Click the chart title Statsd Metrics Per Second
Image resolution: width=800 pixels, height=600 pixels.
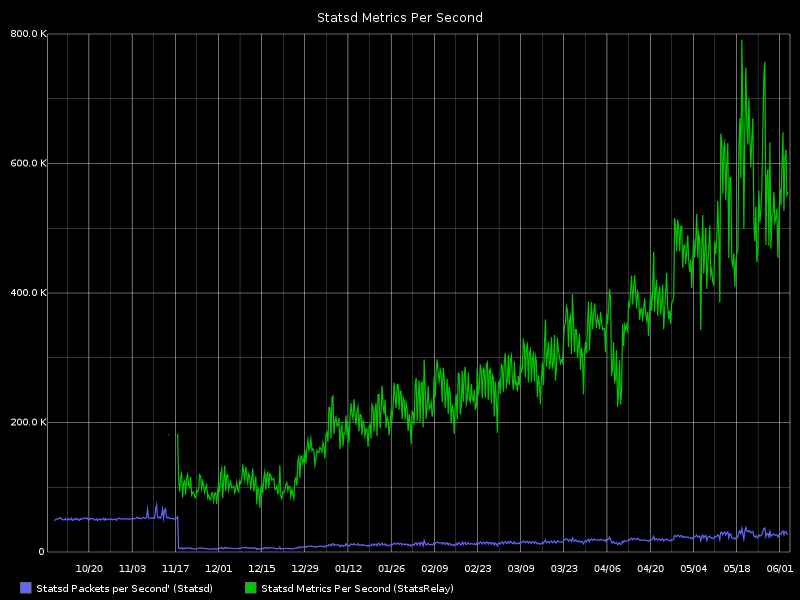pos(400,18)
